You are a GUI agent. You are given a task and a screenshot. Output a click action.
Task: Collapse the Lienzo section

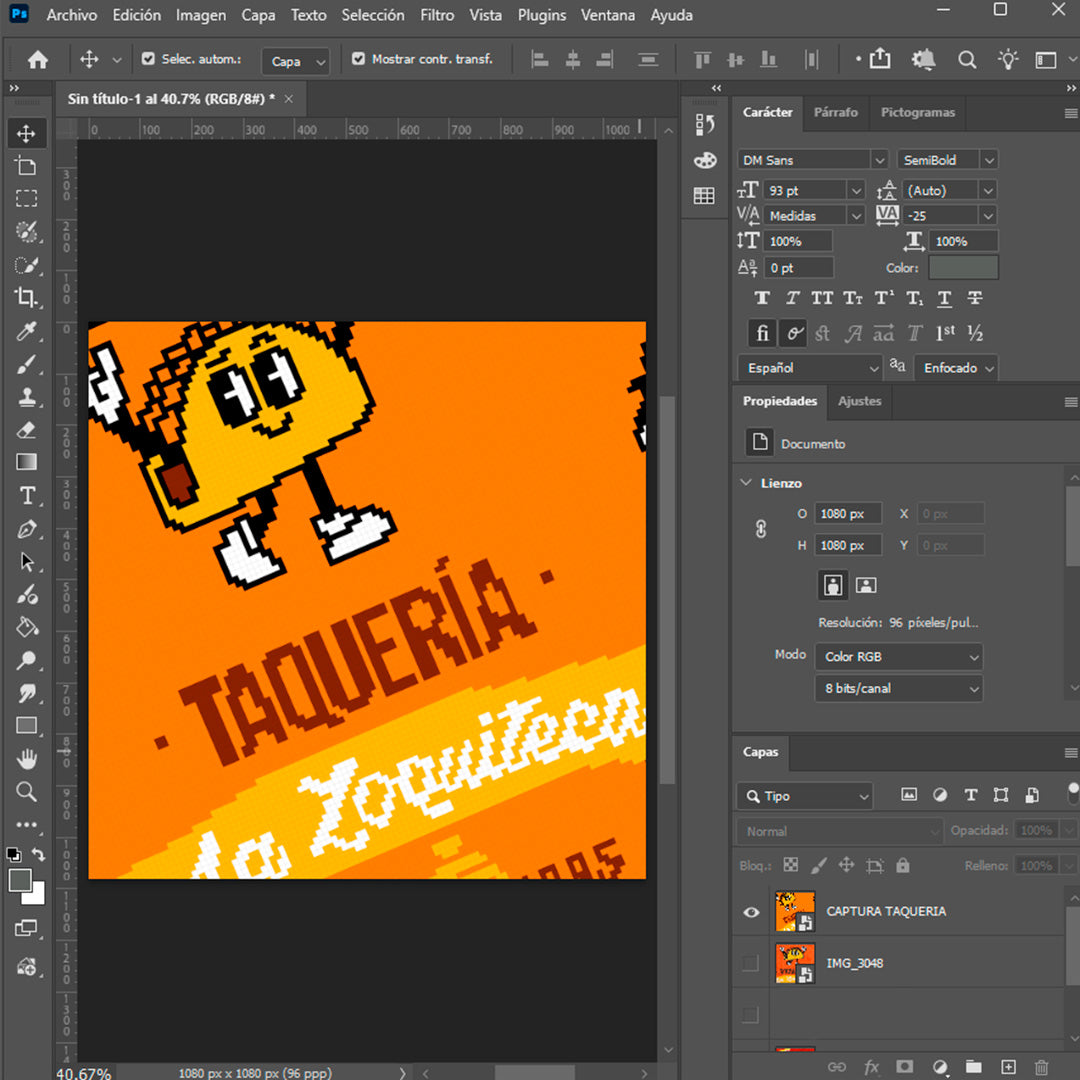point(746,483)
